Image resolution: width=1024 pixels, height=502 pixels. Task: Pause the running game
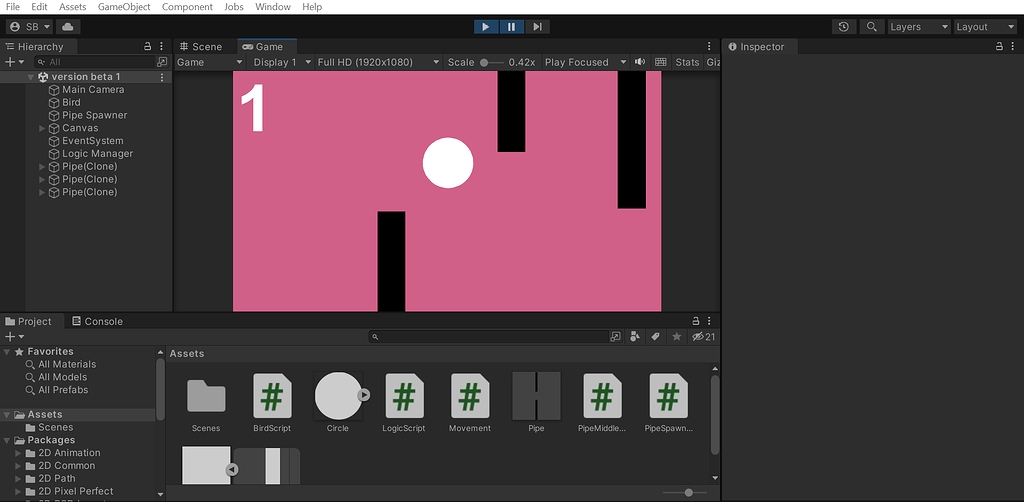511,27
